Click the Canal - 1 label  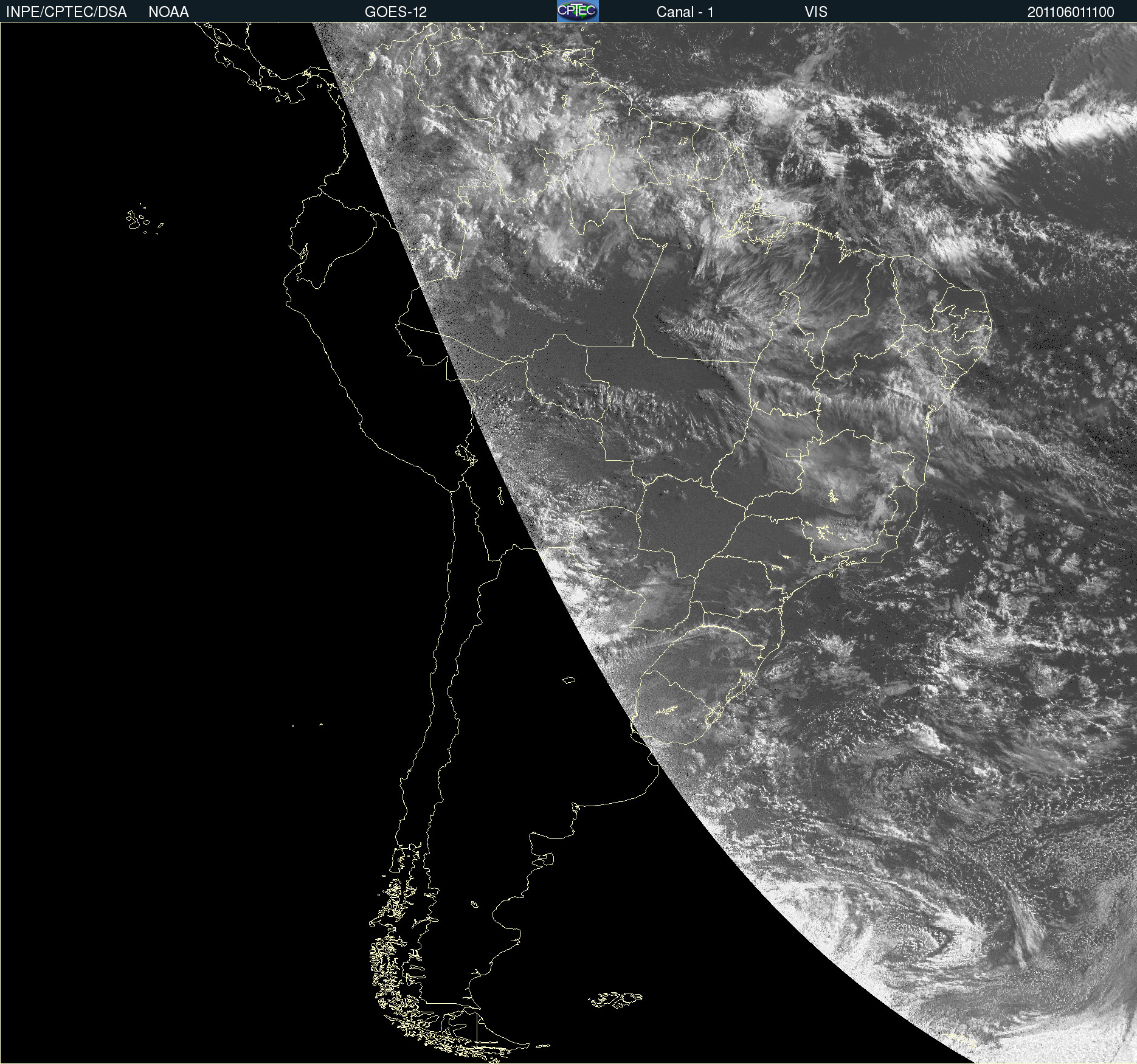(x=685, y=12)
